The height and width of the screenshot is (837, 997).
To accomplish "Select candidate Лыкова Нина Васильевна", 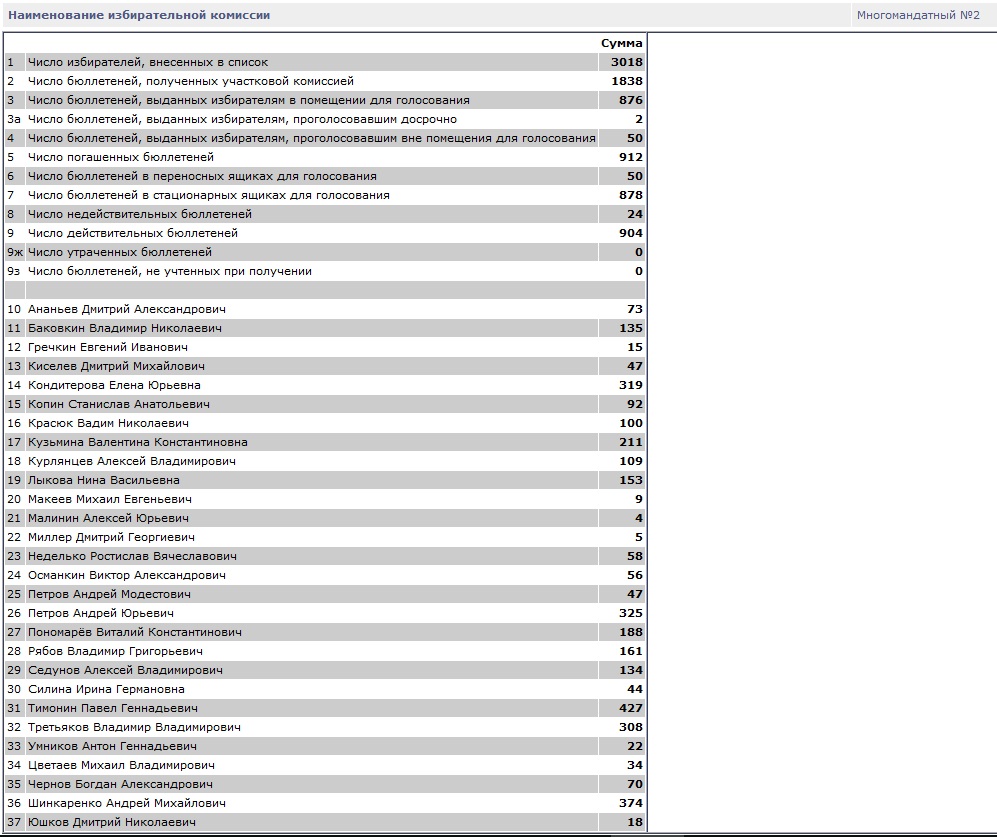I will coord(104,480).
